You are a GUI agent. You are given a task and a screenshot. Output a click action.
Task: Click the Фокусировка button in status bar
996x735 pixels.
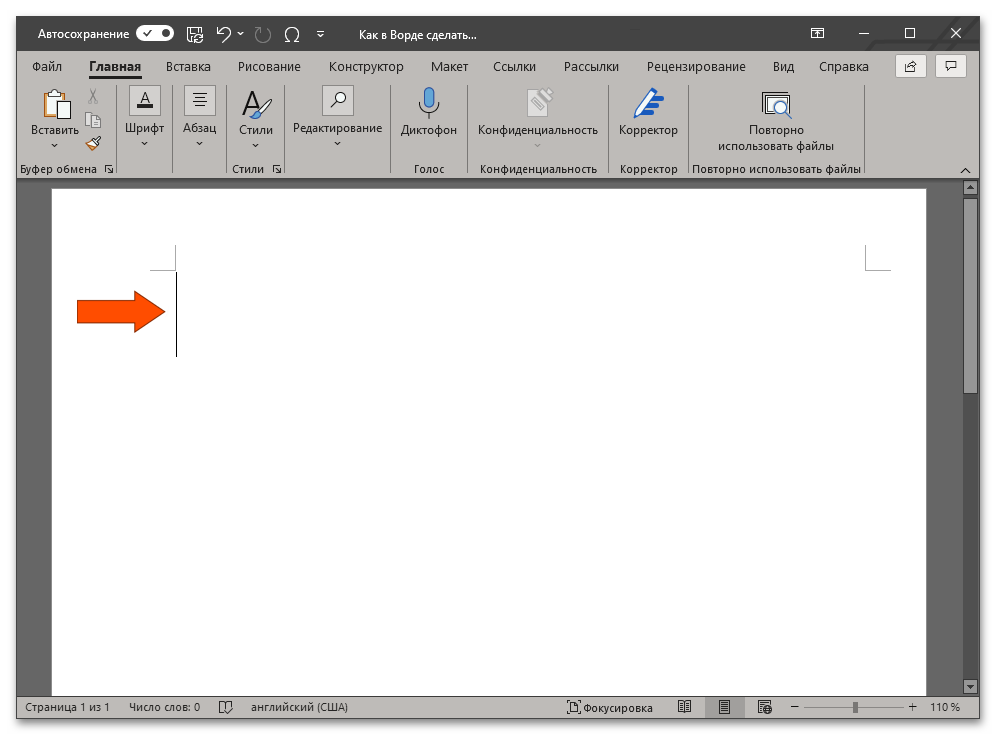[610, 707]
